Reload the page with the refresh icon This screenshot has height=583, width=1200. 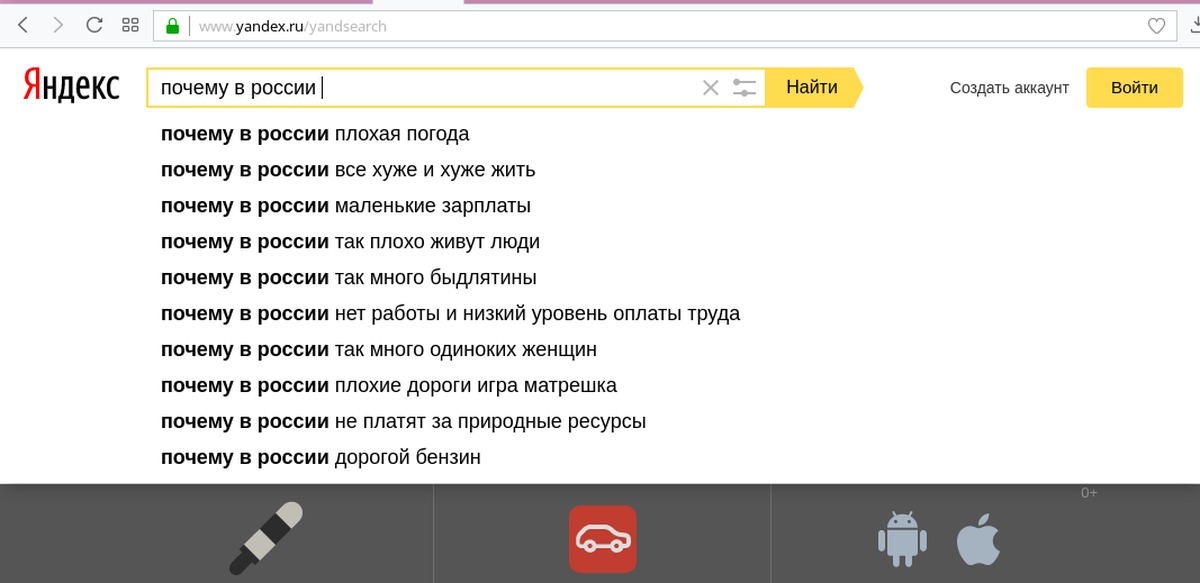coord(94,26)
